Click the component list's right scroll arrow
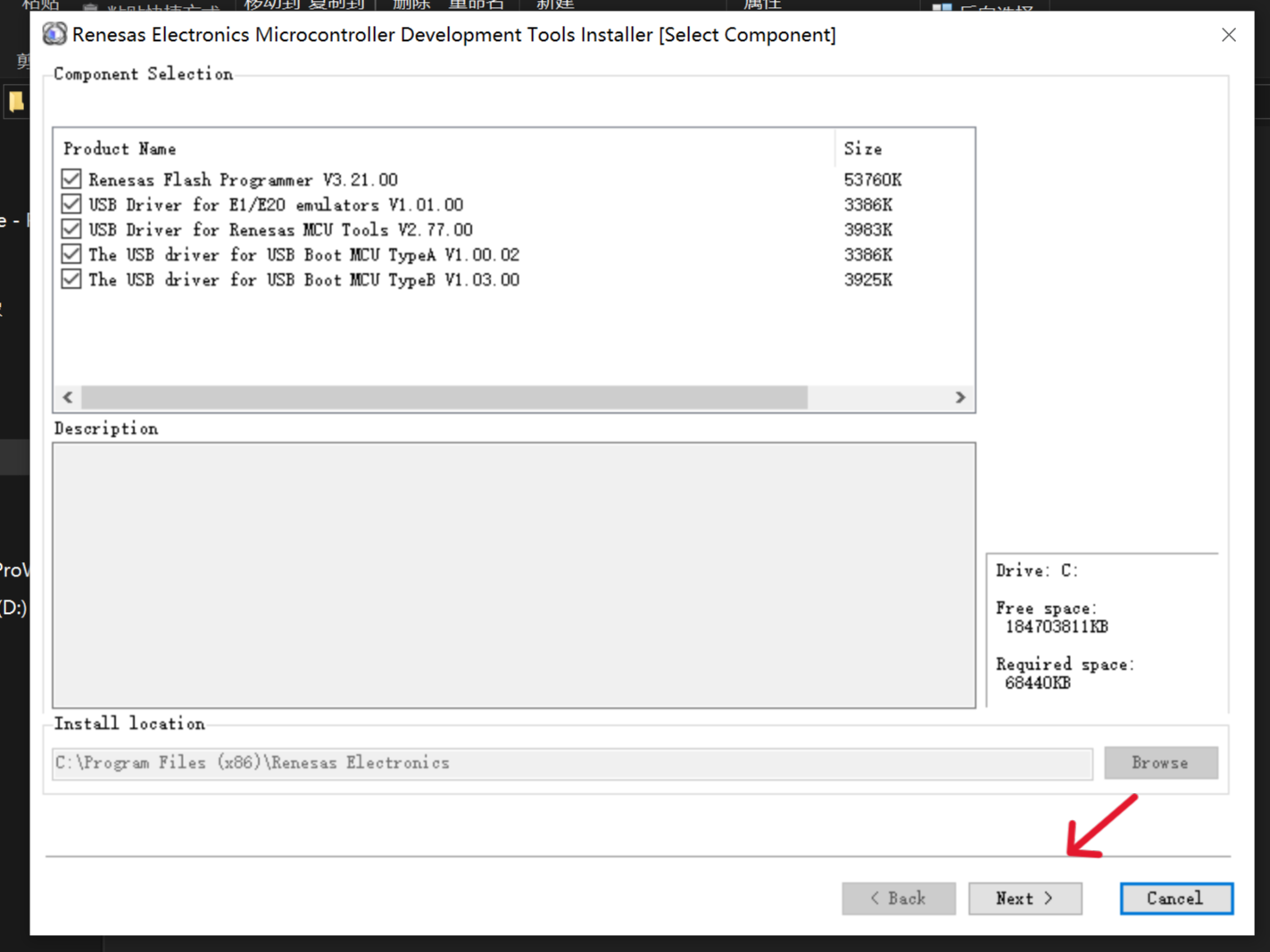This screenshot has width=1270, height=952. click(960, 397)
